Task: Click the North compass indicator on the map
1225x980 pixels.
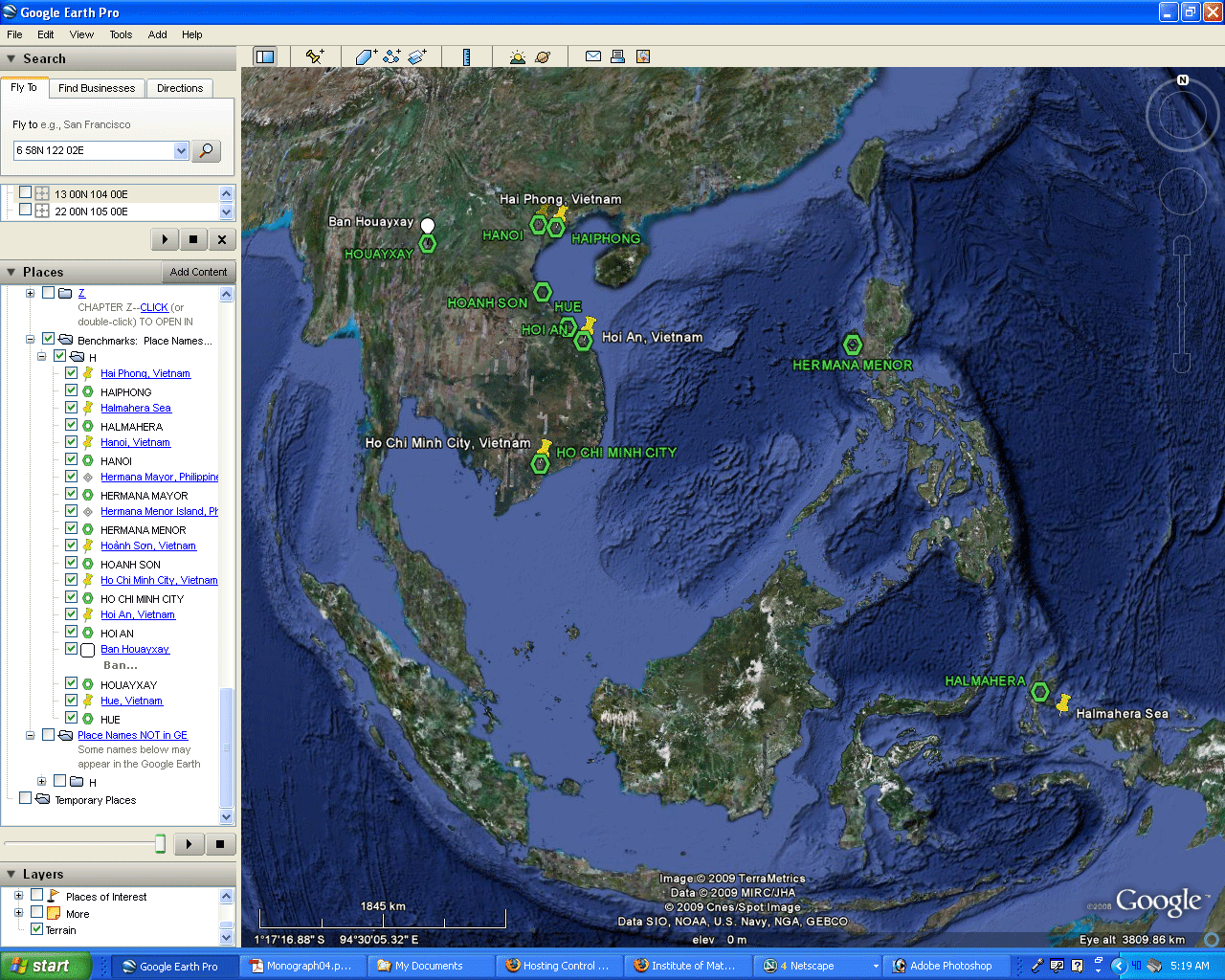Action: click(1183, 80)
